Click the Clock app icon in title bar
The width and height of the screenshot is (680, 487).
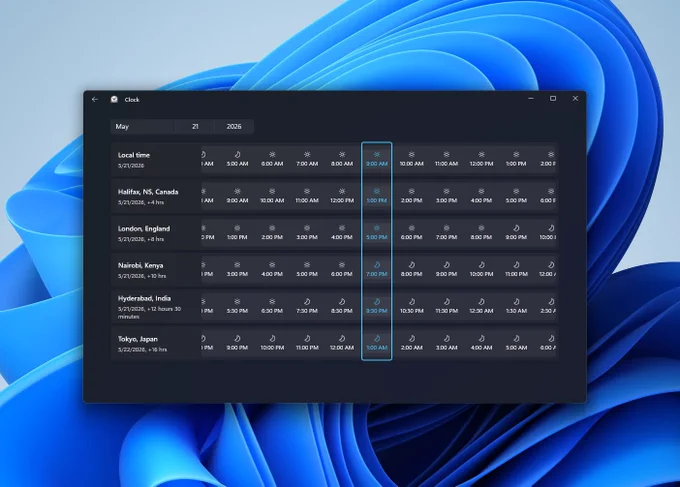tap(114, 99)
